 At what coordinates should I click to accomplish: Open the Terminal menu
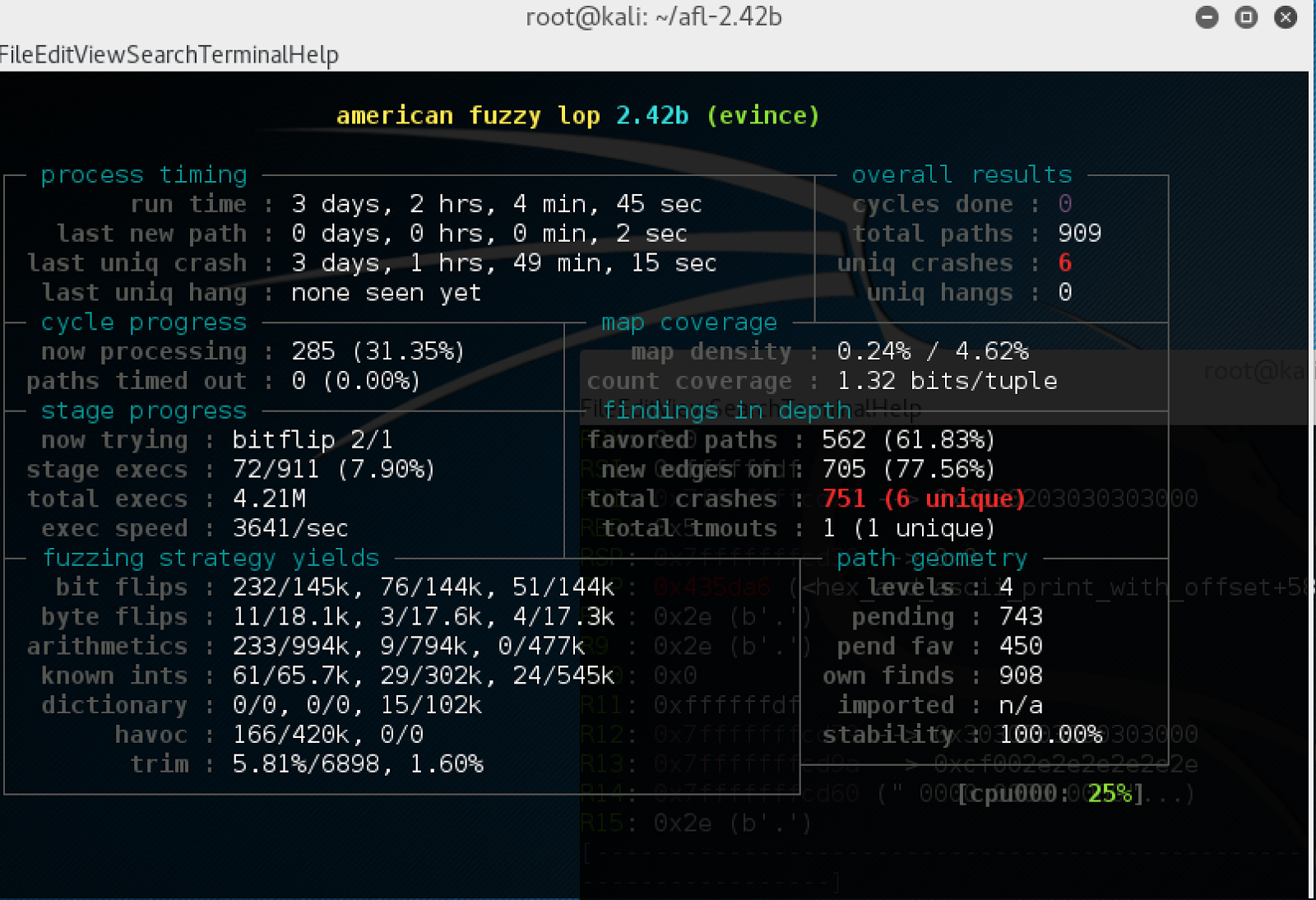click(243, 54)
